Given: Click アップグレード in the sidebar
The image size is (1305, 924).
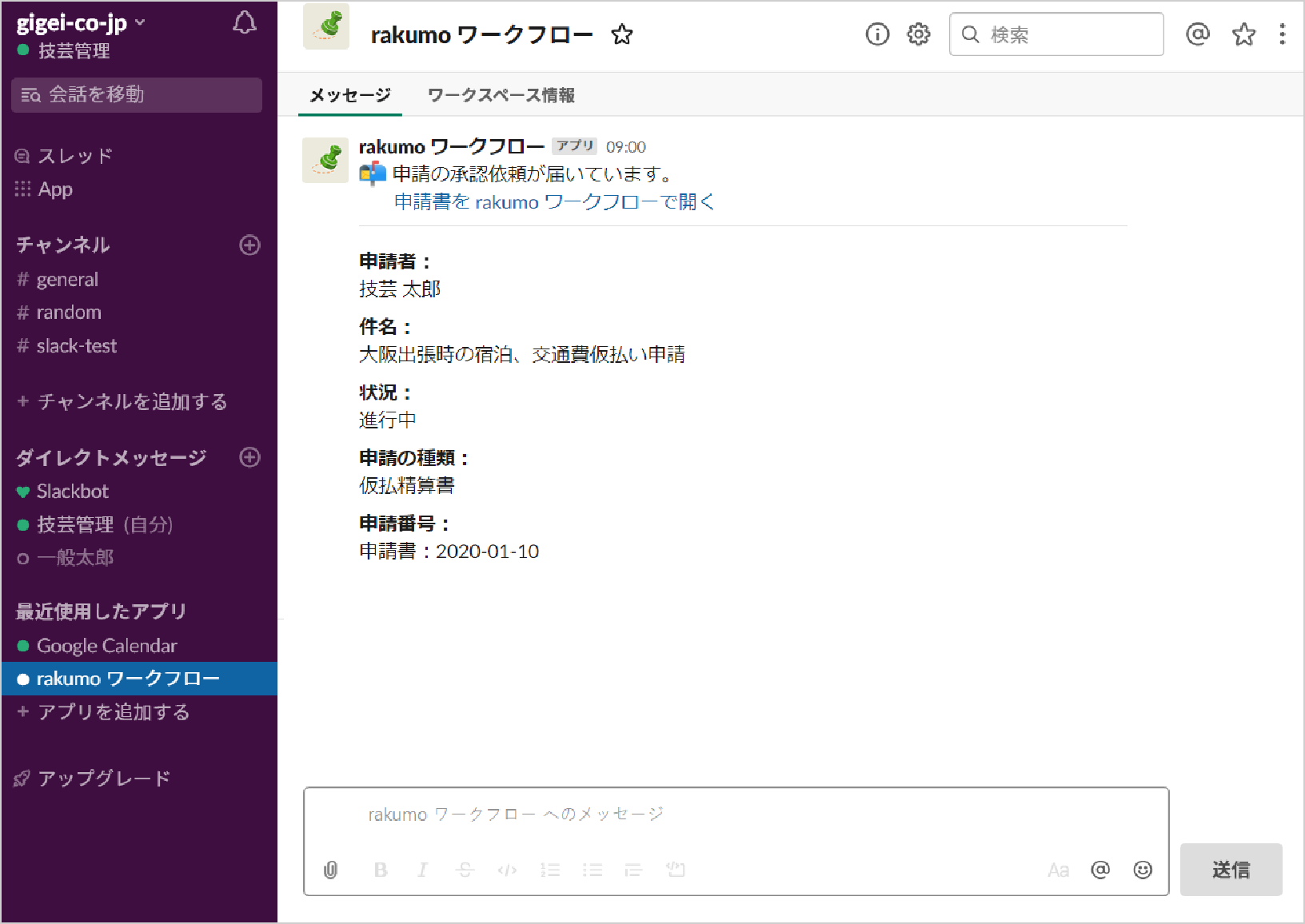Looking at the screenshot, I should coord(93,779).
